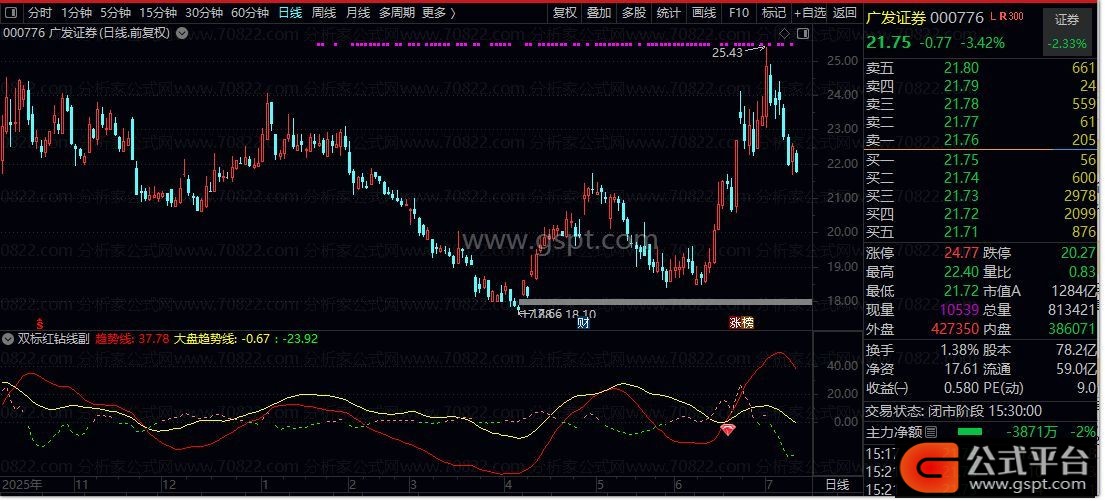
Task: Select the 日线 daily chart tab
Action: (290, 12)
